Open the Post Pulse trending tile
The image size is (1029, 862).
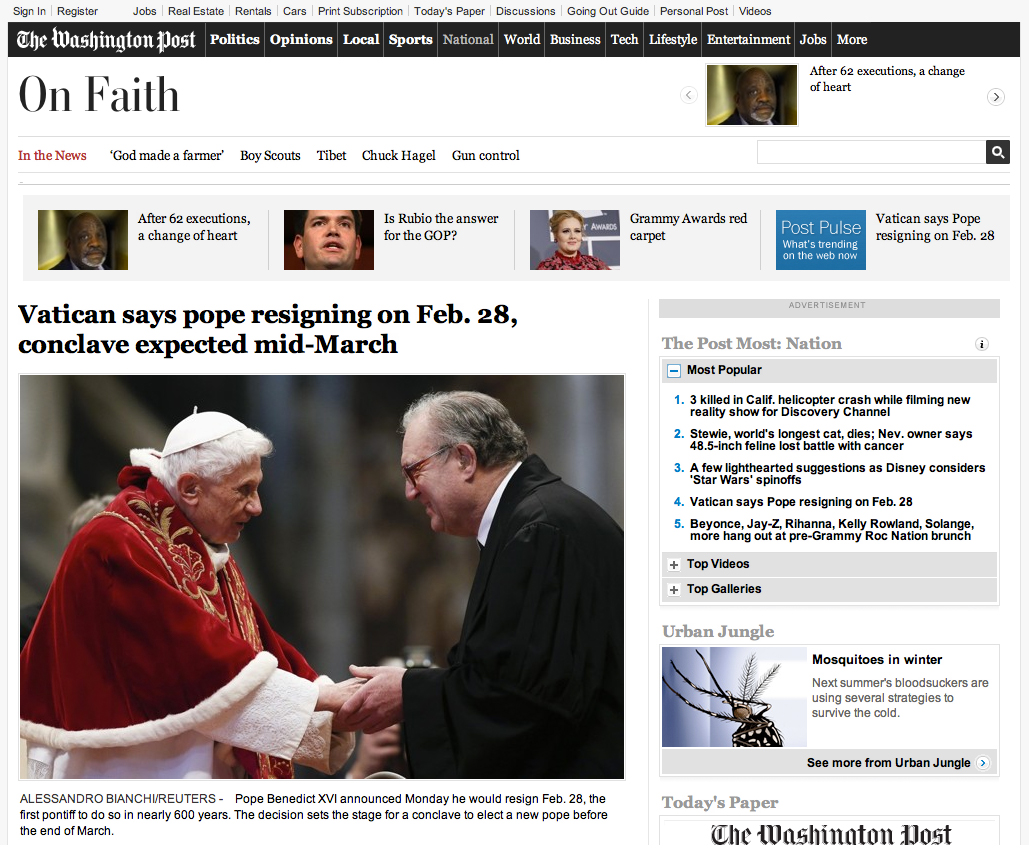click(820, 239)
